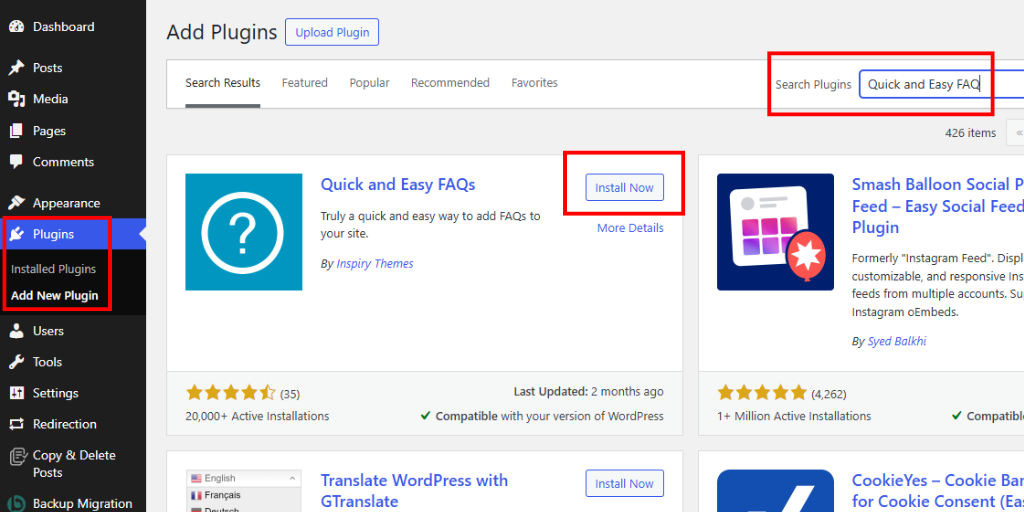Image resolution: width=1024 pixels, height=512 pixels.
Task: Switch to the Popular tab
Action: click(x=370, y=83)
